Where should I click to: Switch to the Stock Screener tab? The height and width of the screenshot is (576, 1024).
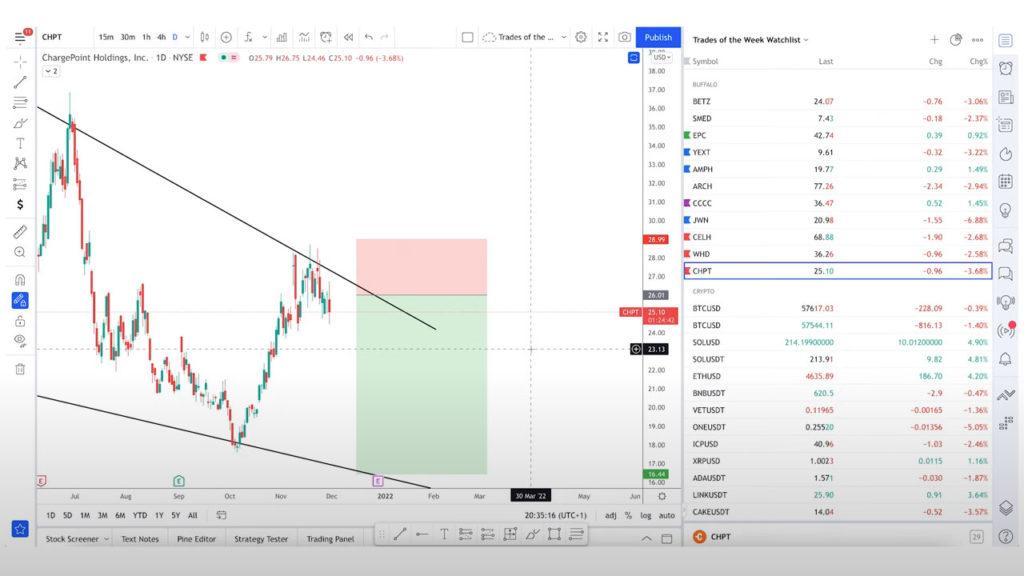point(72,539)
